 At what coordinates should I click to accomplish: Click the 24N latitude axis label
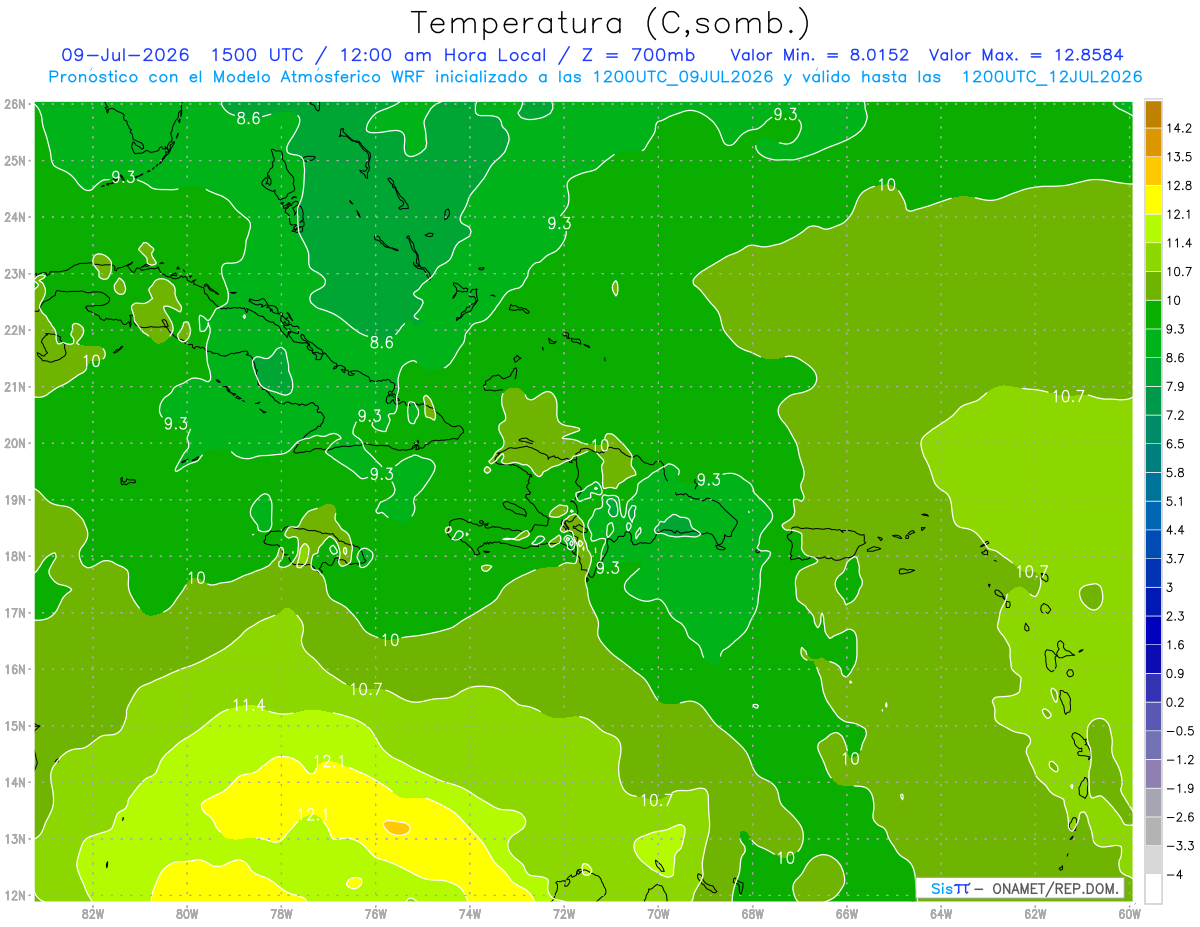(x=14, y=217)
